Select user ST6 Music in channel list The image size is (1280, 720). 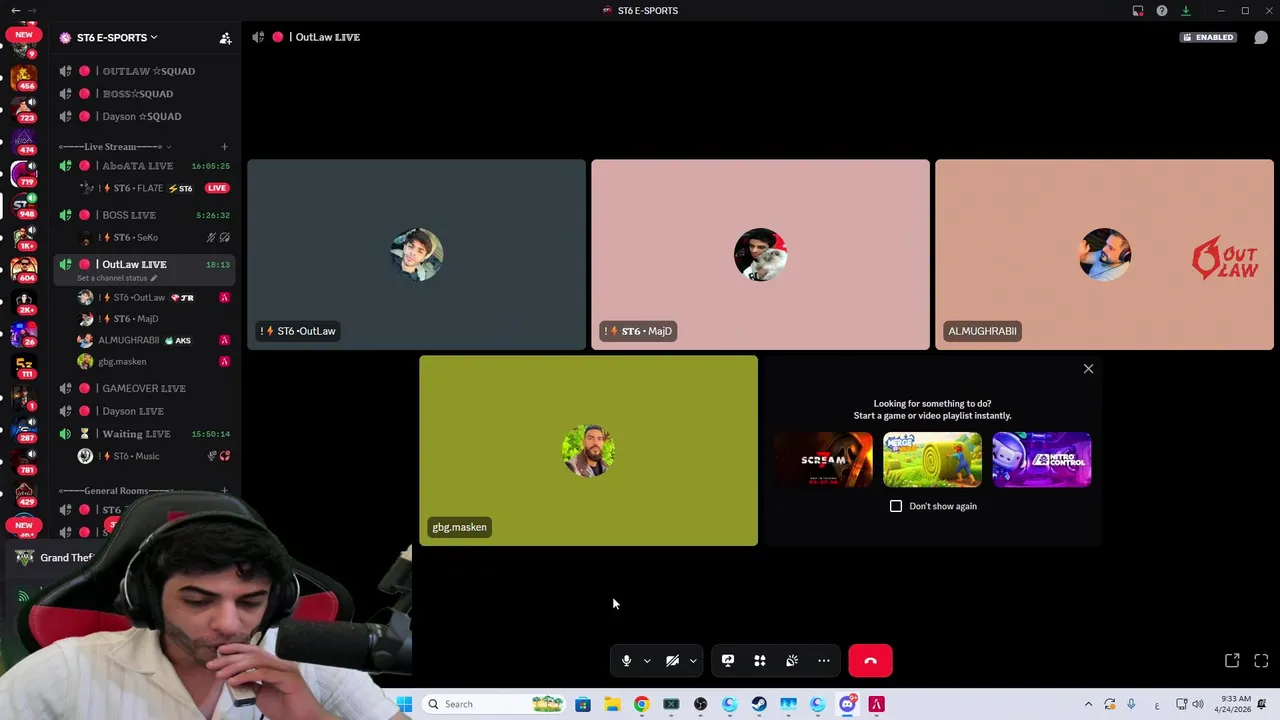(155, 456)
